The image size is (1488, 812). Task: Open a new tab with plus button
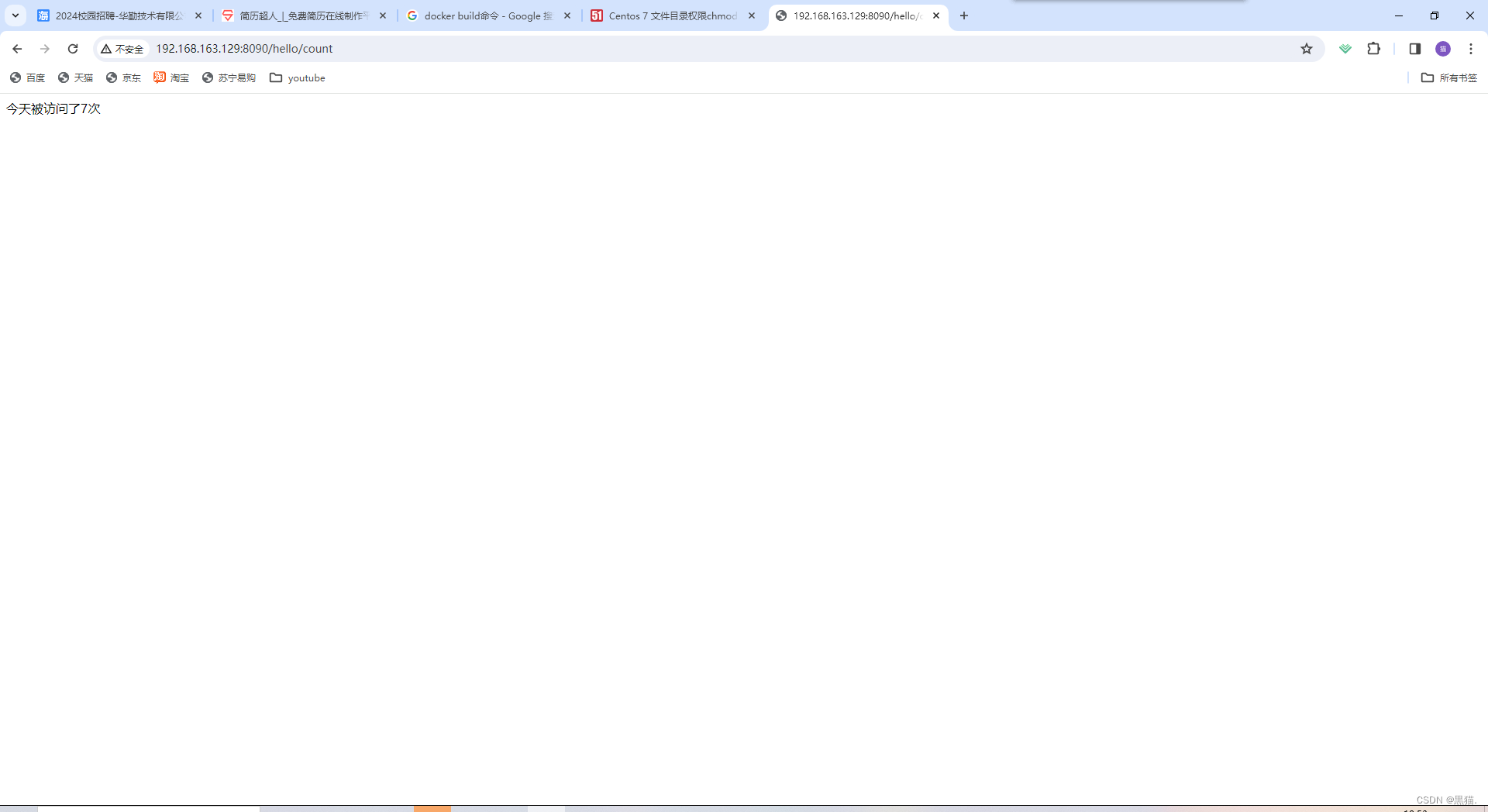(x=964, y=15)
